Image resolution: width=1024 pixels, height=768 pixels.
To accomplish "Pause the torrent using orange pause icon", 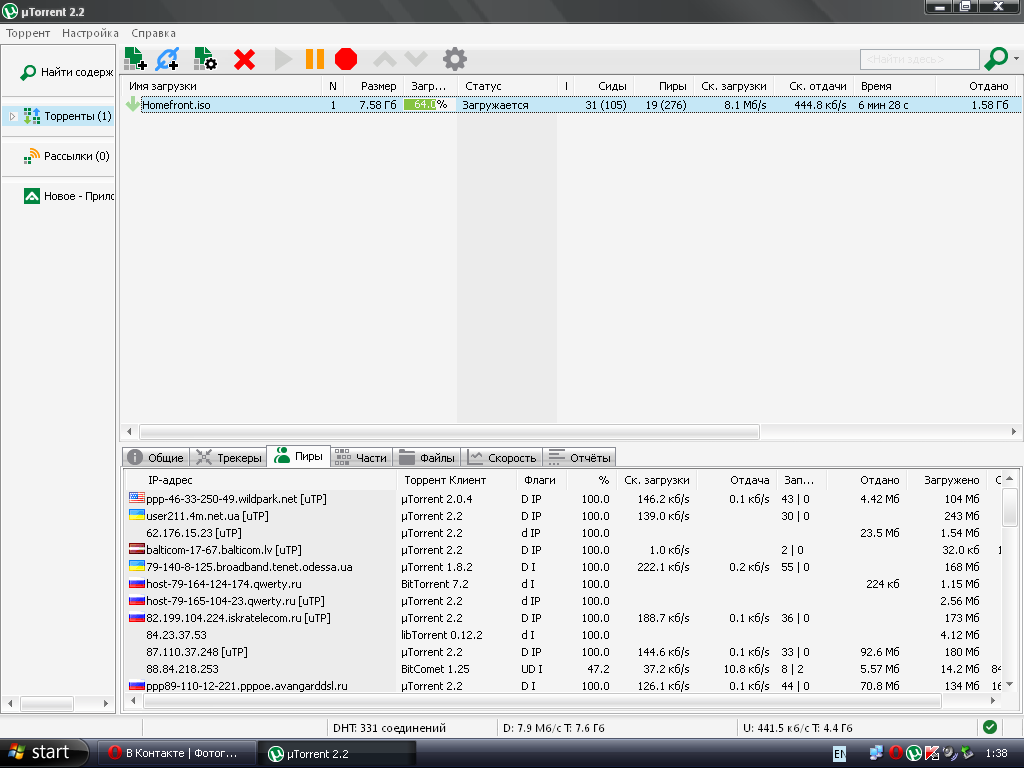I will click(x=314, y=59).
